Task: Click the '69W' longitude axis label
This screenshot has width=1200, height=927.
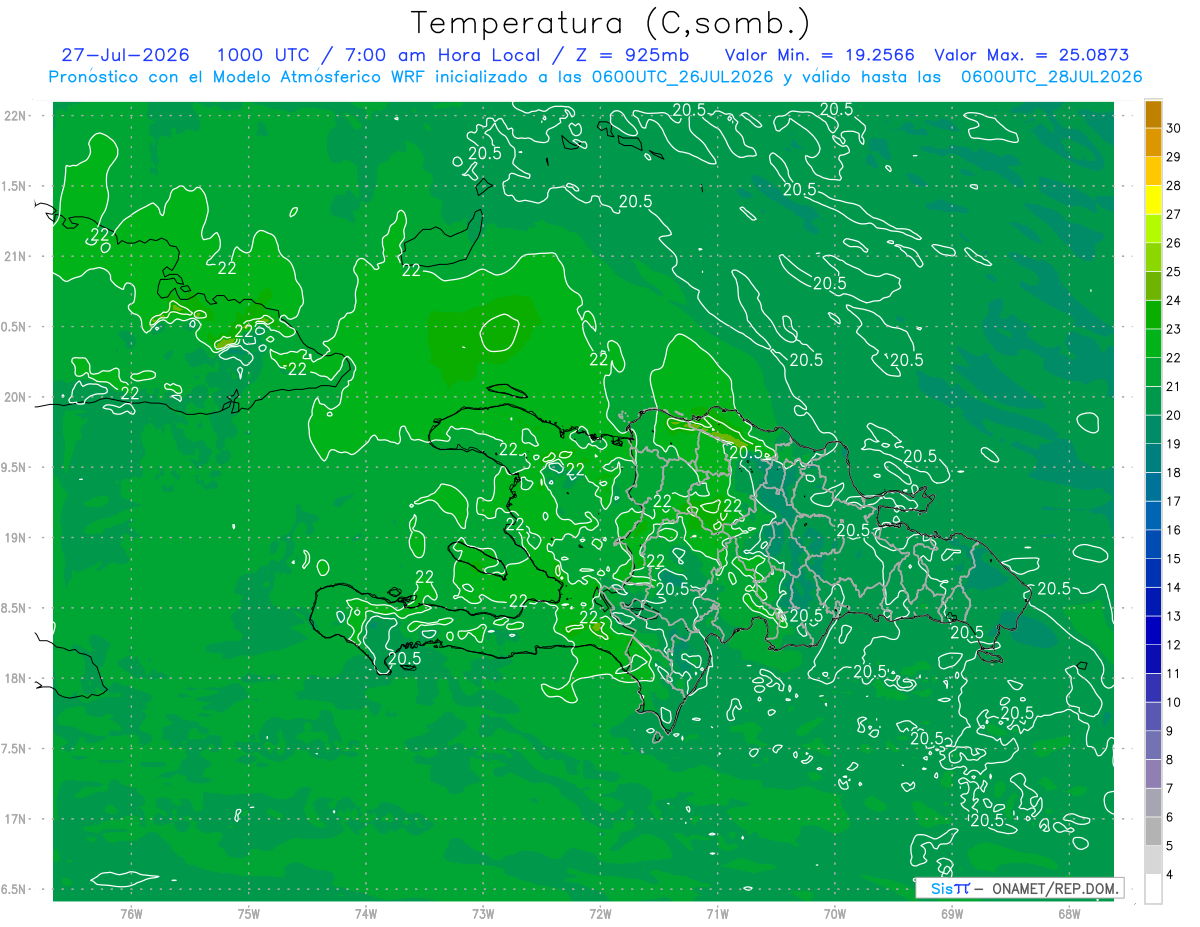Action: pos(951,914)
